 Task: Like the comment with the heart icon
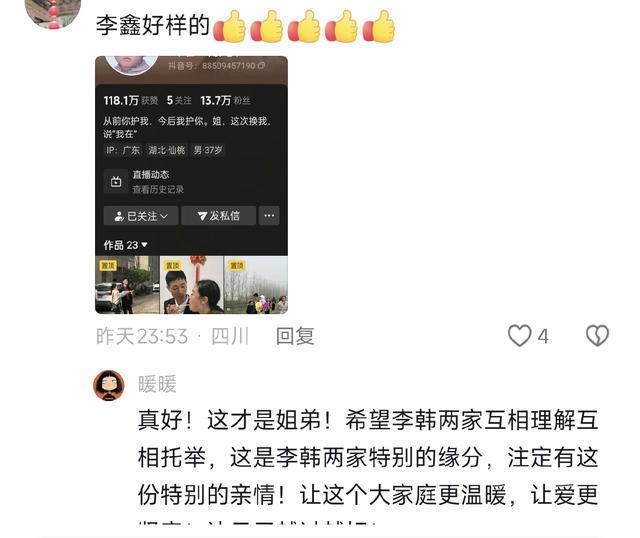tap(519, 336)
